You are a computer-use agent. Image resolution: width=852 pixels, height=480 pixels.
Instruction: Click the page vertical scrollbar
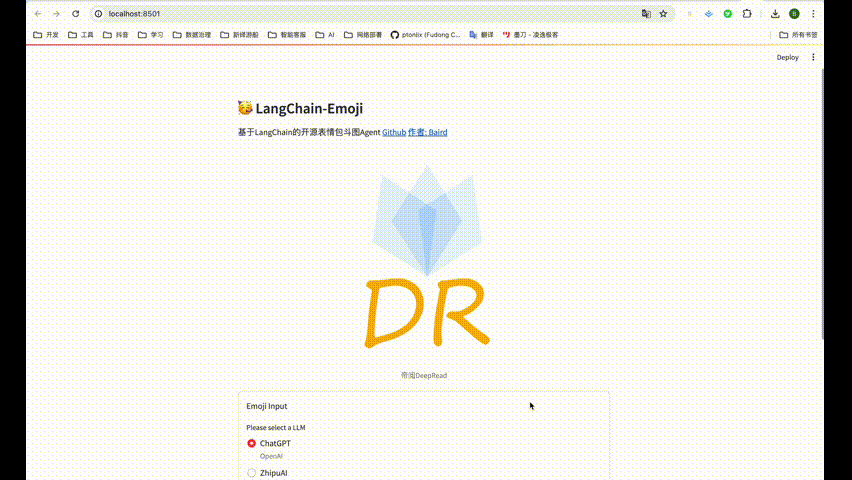[822, 204]
